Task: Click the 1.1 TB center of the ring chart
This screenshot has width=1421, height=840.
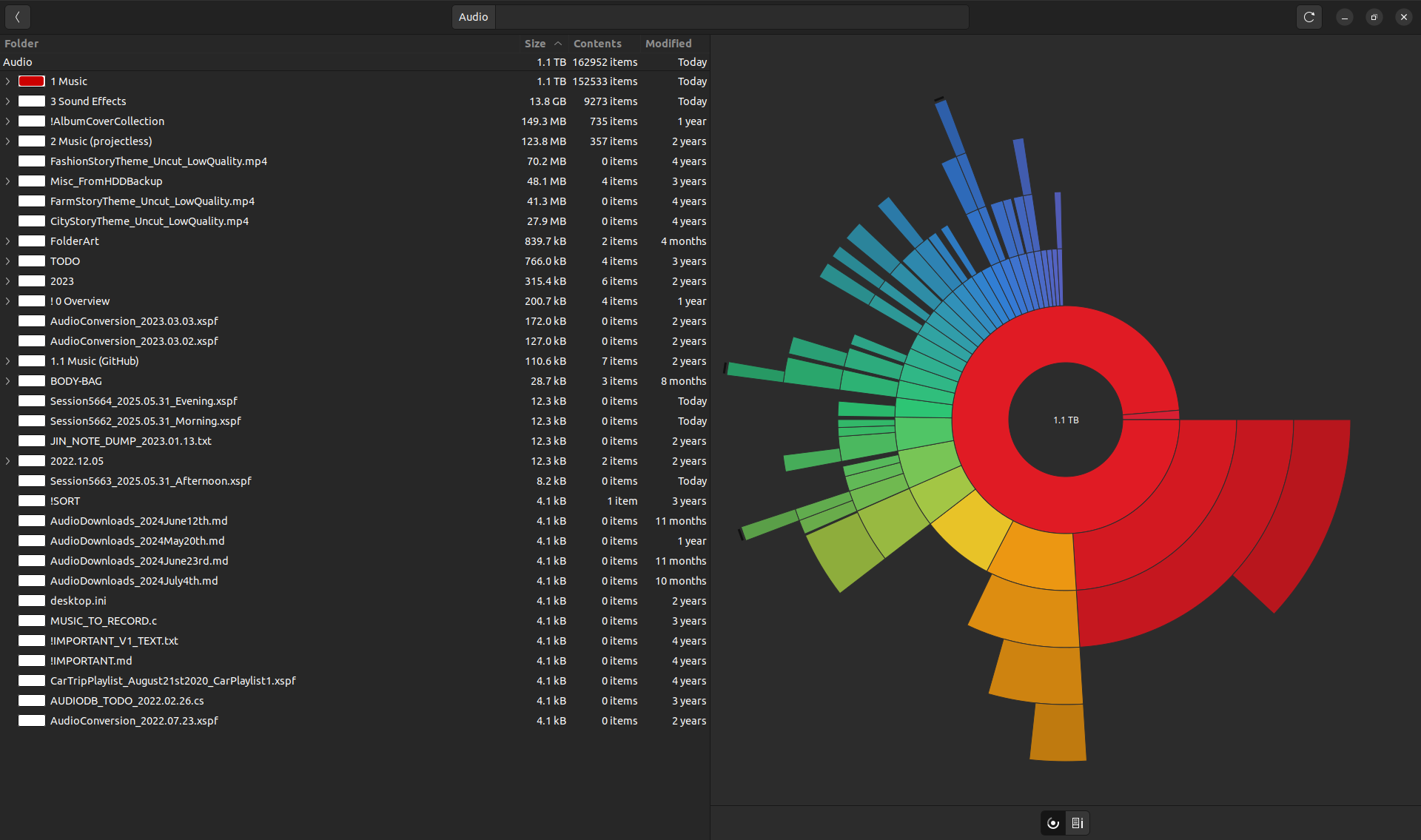Action: [x=1066, y=420]
